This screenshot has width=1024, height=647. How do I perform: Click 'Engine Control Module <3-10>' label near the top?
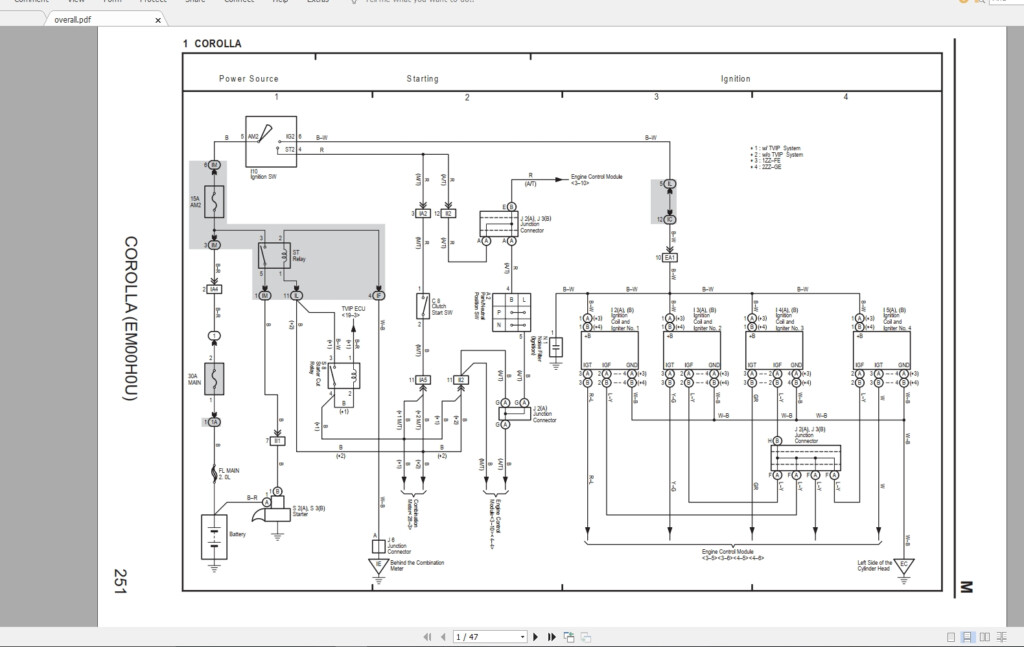tap(596, 180)
